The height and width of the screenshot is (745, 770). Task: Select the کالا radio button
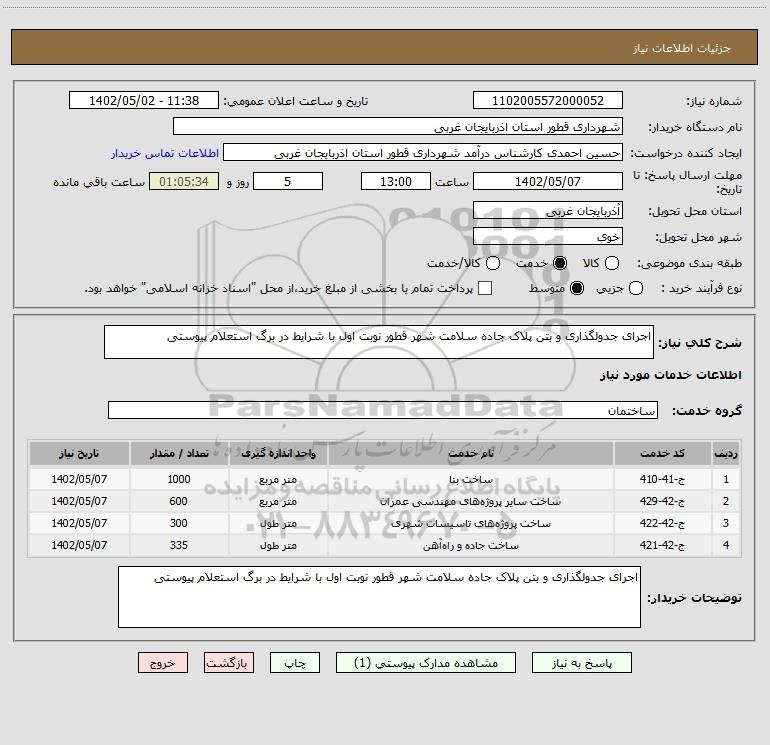pyautogui.click(x=611, y=263)
